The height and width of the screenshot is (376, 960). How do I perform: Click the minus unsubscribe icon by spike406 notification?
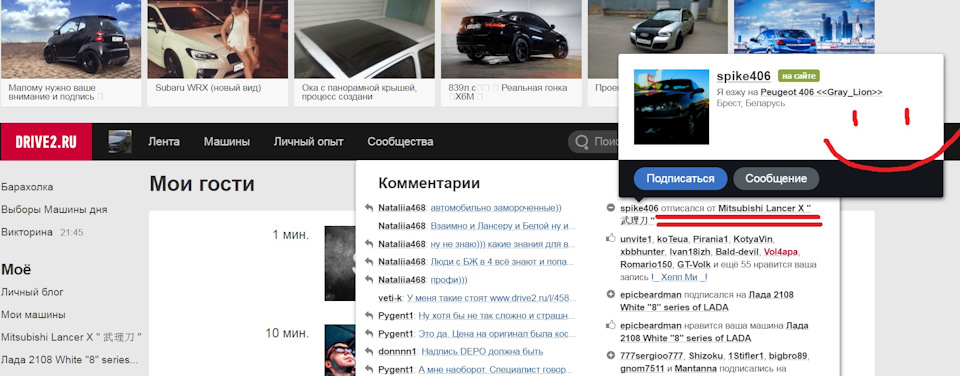[610, 208]
